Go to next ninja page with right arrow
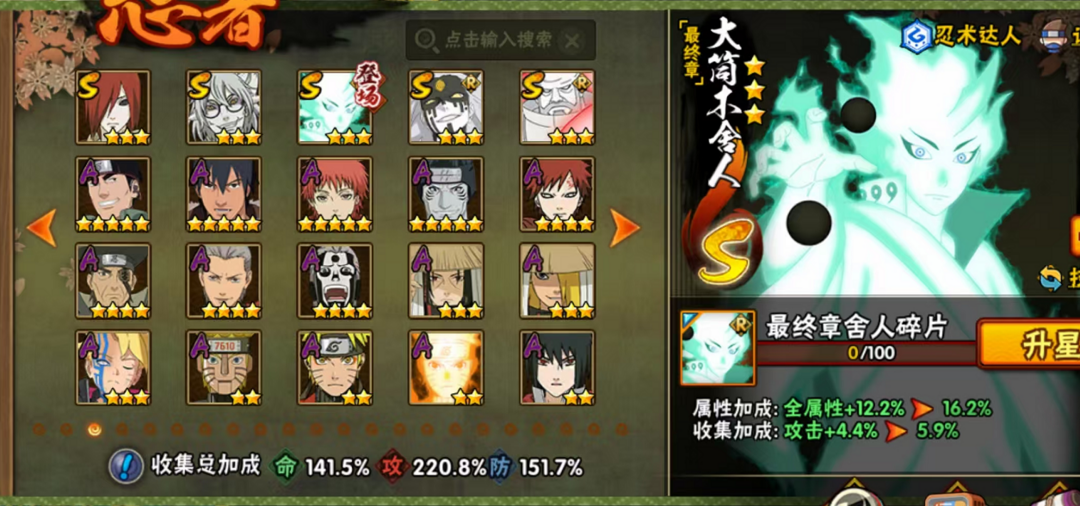This screenshot has width=1080, height=506. point(625,227)
